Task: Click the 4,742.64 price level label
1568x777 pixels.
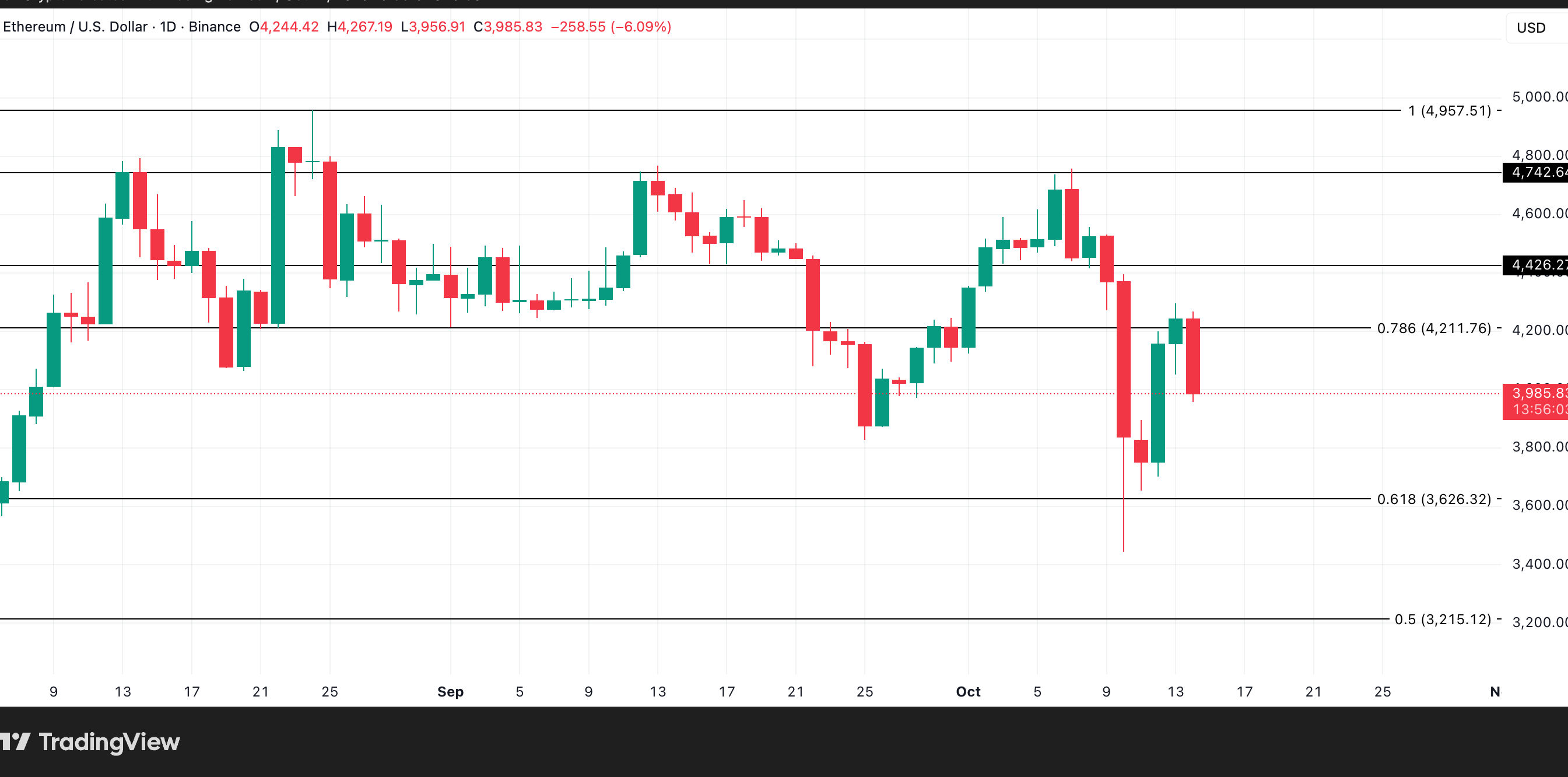Action: (x=1535, y=172)
